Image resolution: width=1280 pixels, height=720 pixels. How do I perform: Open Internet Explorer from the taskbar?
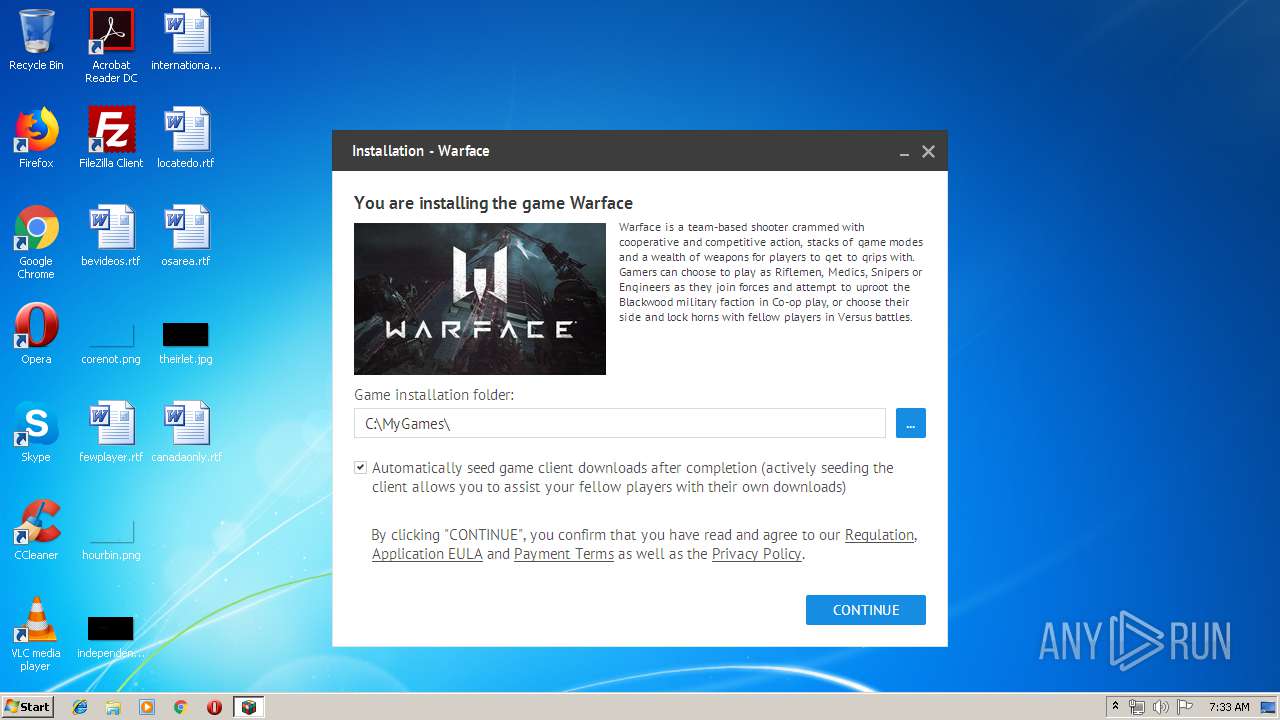(x=80, y=707)
